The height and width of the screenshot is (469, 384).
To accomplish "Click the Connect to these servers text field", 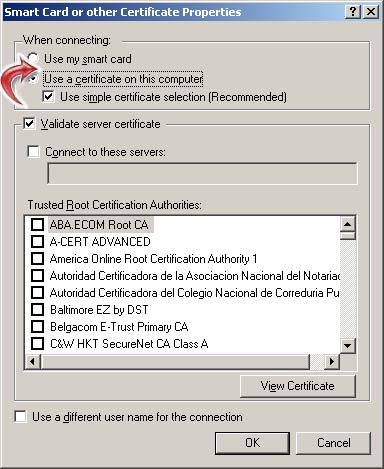I will [x=202, y=173].
